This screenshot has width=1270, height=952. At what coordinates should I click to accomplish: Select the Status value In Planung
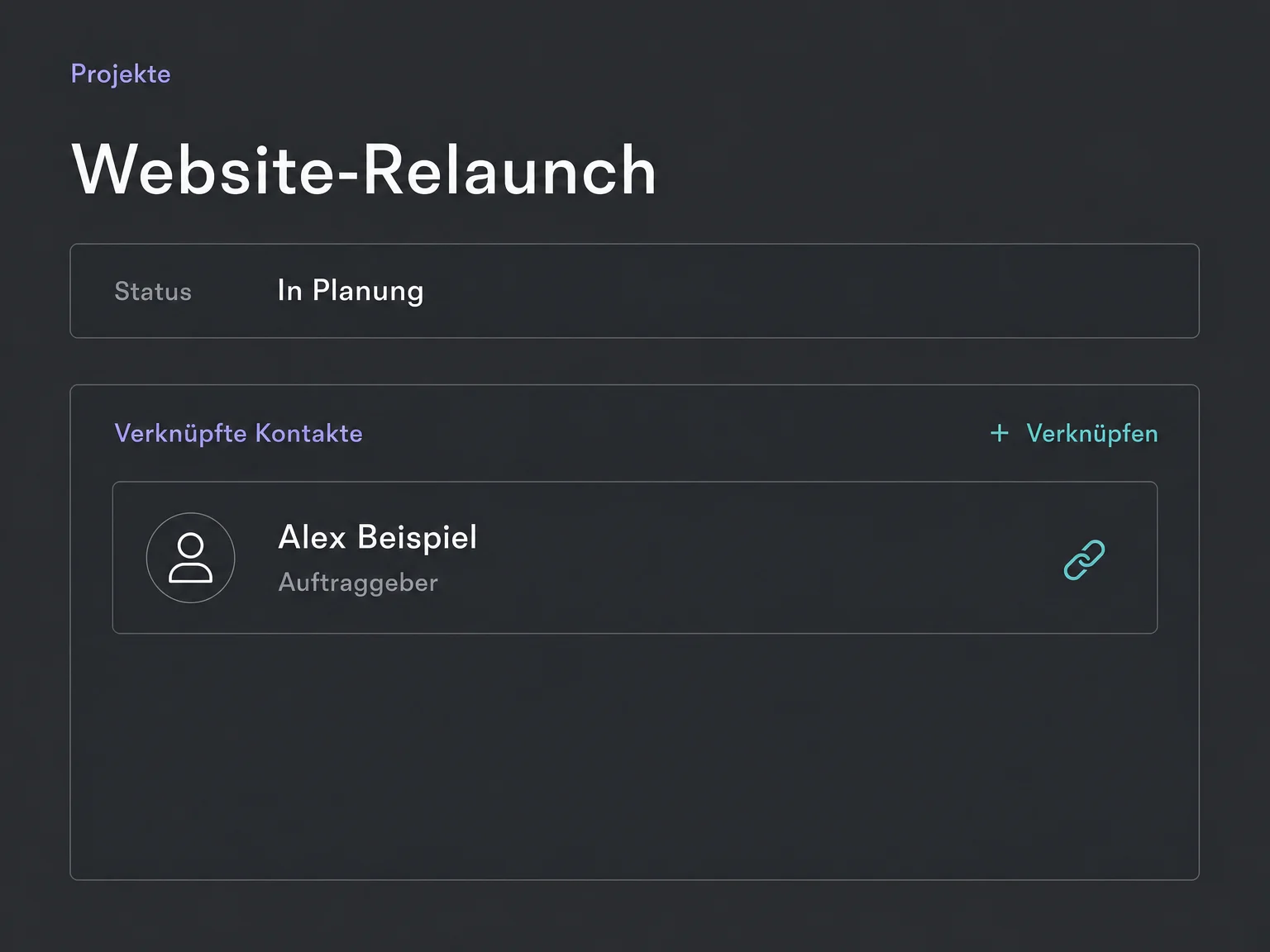(351, 291)
